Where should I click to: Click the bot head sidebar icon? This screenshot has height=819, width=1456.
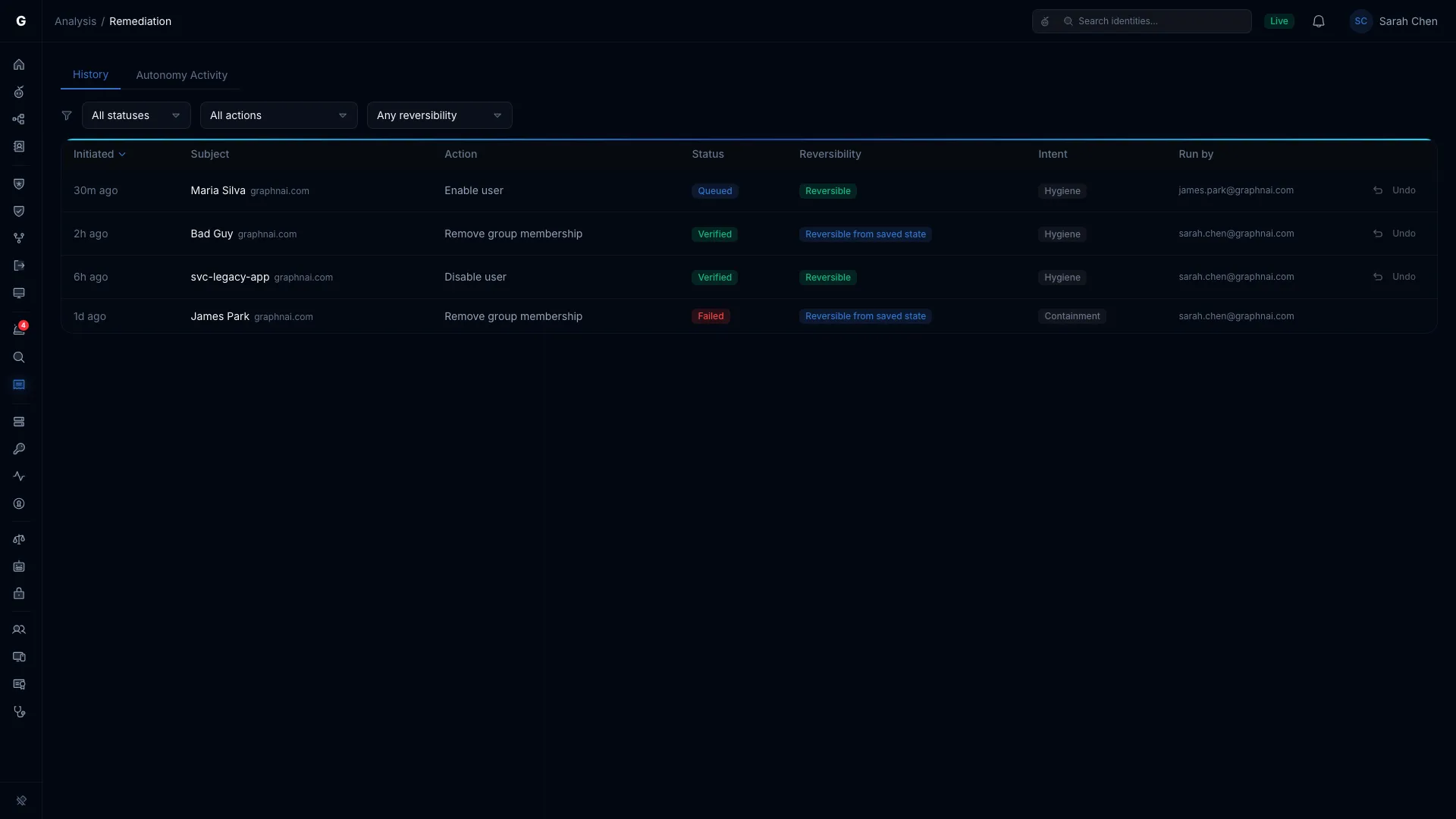[19, 566]
